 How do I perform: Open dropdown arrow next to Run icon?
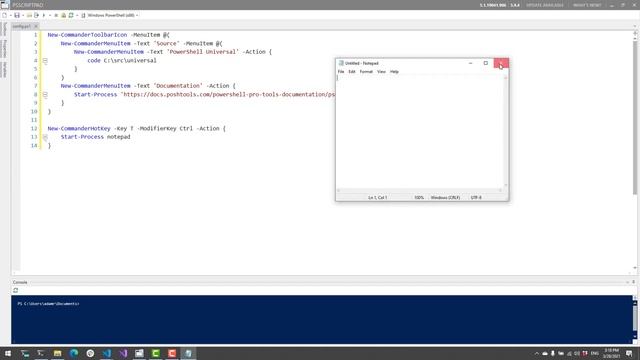click(49, 15)
